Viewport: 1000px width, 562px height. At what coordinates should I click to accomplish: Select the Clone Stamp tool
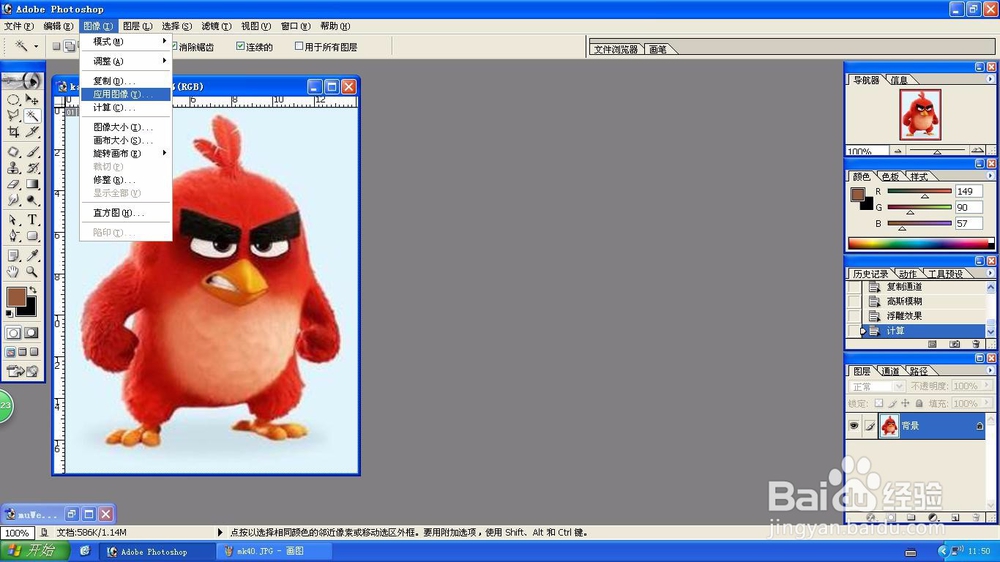[x=13, y=168]
